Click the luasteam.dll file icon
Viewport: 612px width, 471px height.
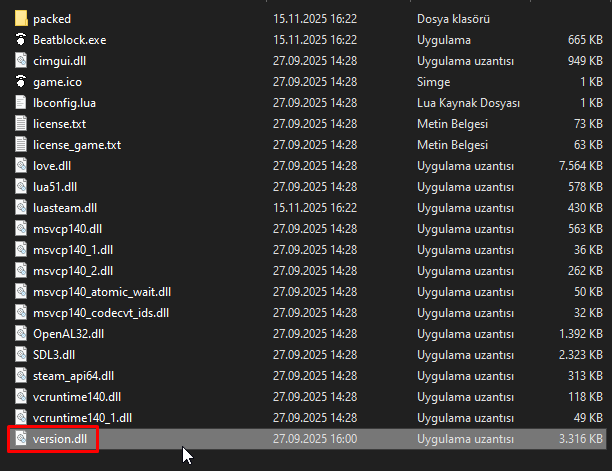tap(21, 208)
